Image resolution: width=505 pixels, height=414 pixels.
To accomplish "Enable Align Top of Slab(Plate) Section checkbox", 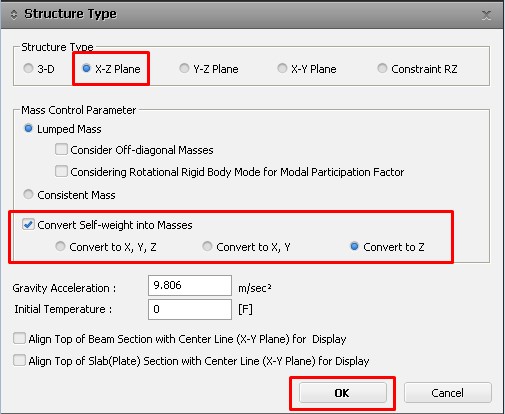I will (x=19, y=360).
